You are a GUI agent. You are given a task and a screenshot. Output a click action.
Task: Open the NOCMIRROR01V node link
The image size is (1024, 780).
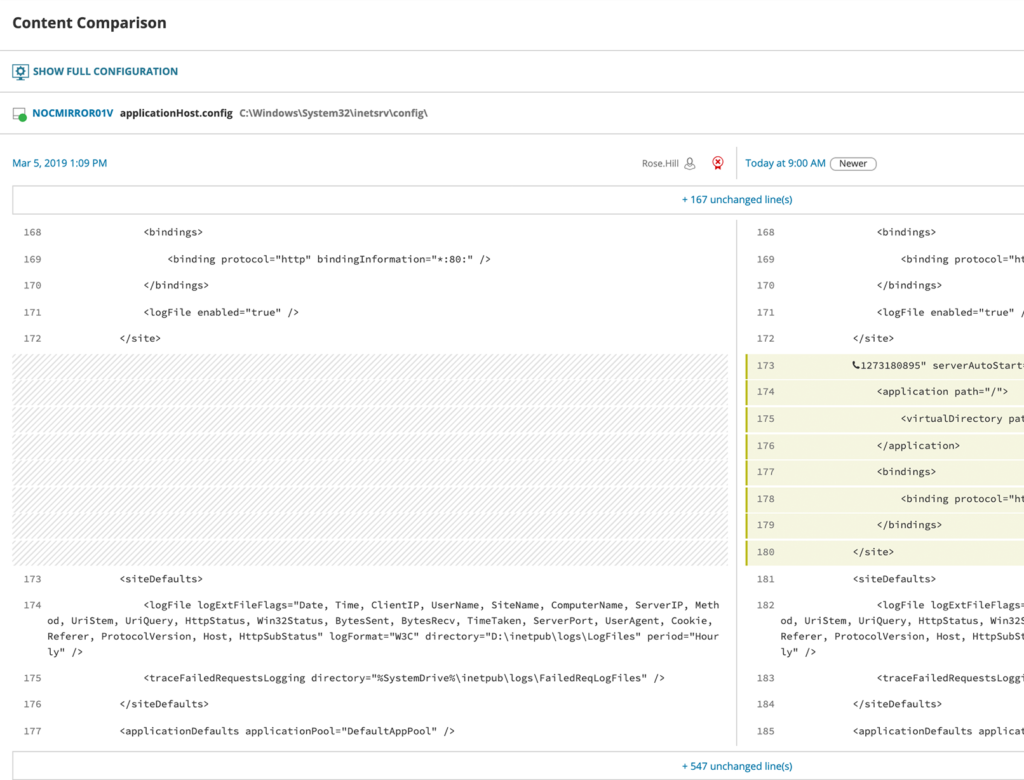click(72, 113)
